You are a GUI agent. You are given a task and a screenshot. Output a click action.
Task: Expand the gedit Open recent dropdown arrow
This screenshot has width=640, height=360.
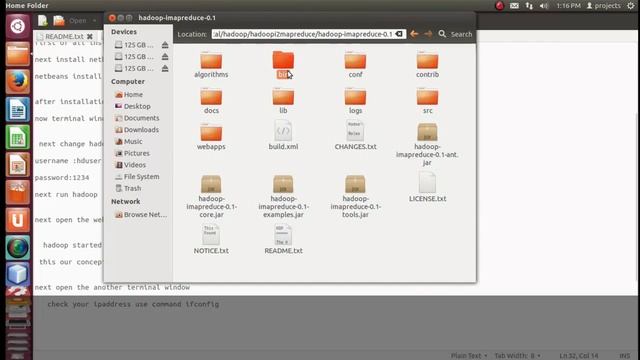94,20
